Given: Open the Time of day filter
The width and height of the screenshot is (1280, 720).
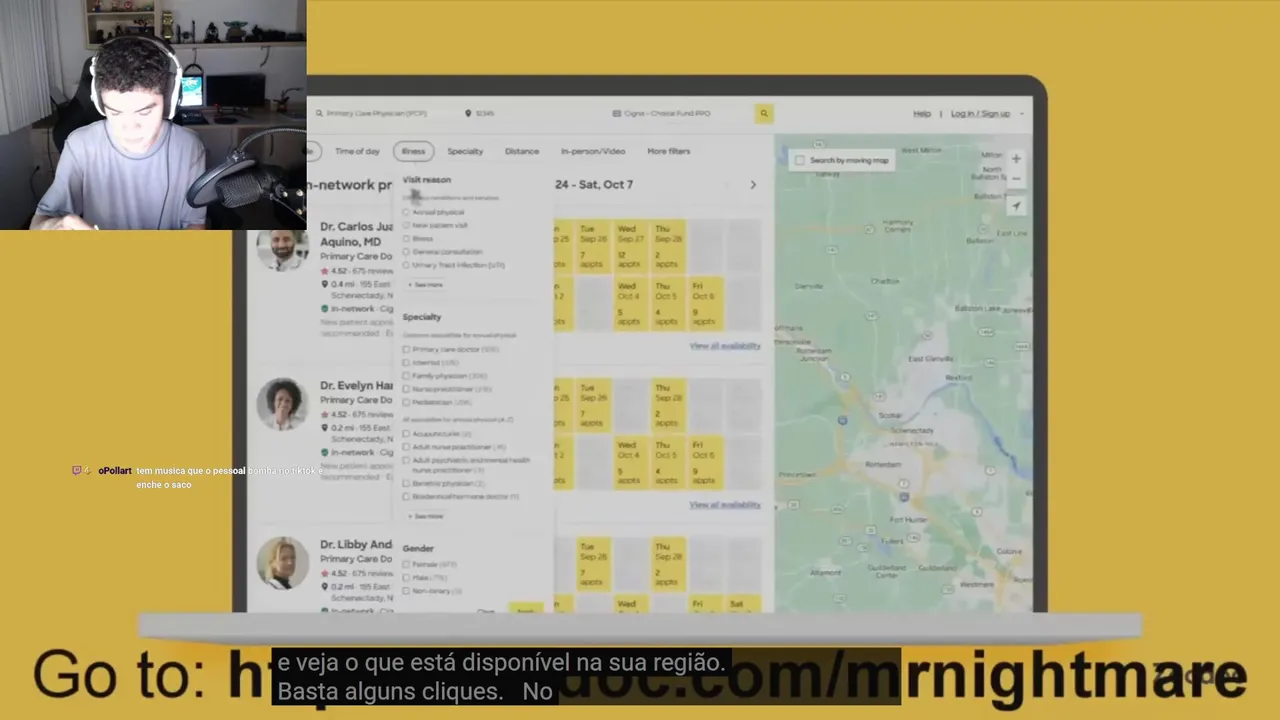Looking at the screenshot, I should 357,151.
